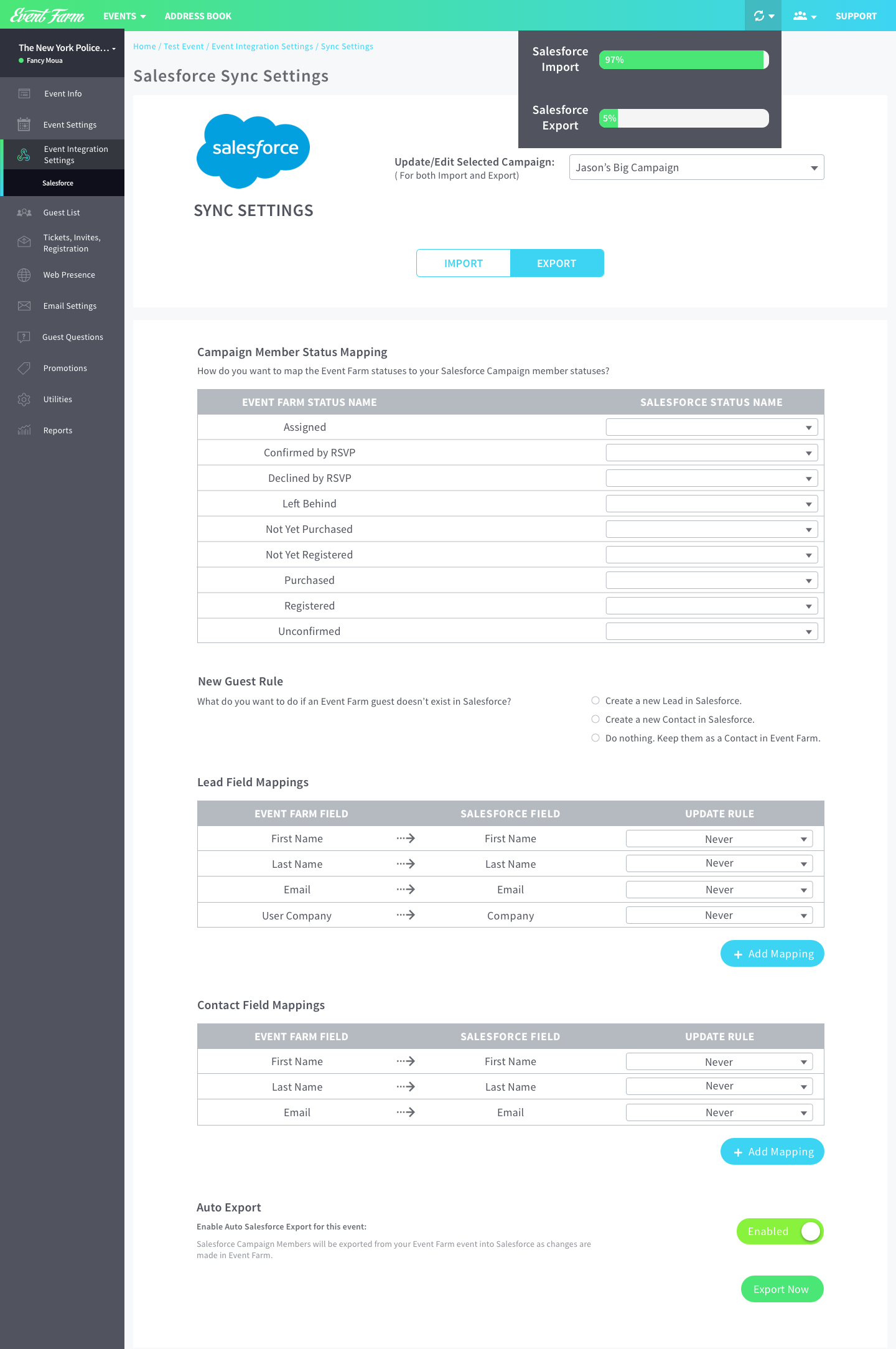Click the Salesforce Export progress bar
This screenshot has width=896, height=1349.
pos(684,118)
